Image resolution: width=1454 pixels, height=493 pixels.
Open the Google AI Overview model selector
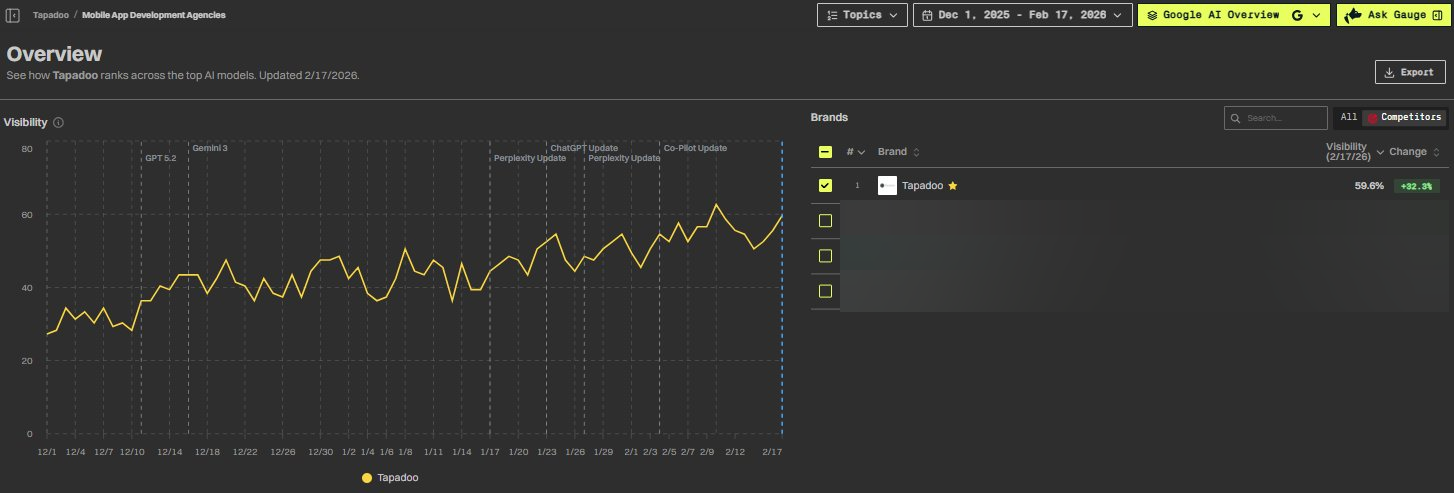click(x=1234, y=15)
